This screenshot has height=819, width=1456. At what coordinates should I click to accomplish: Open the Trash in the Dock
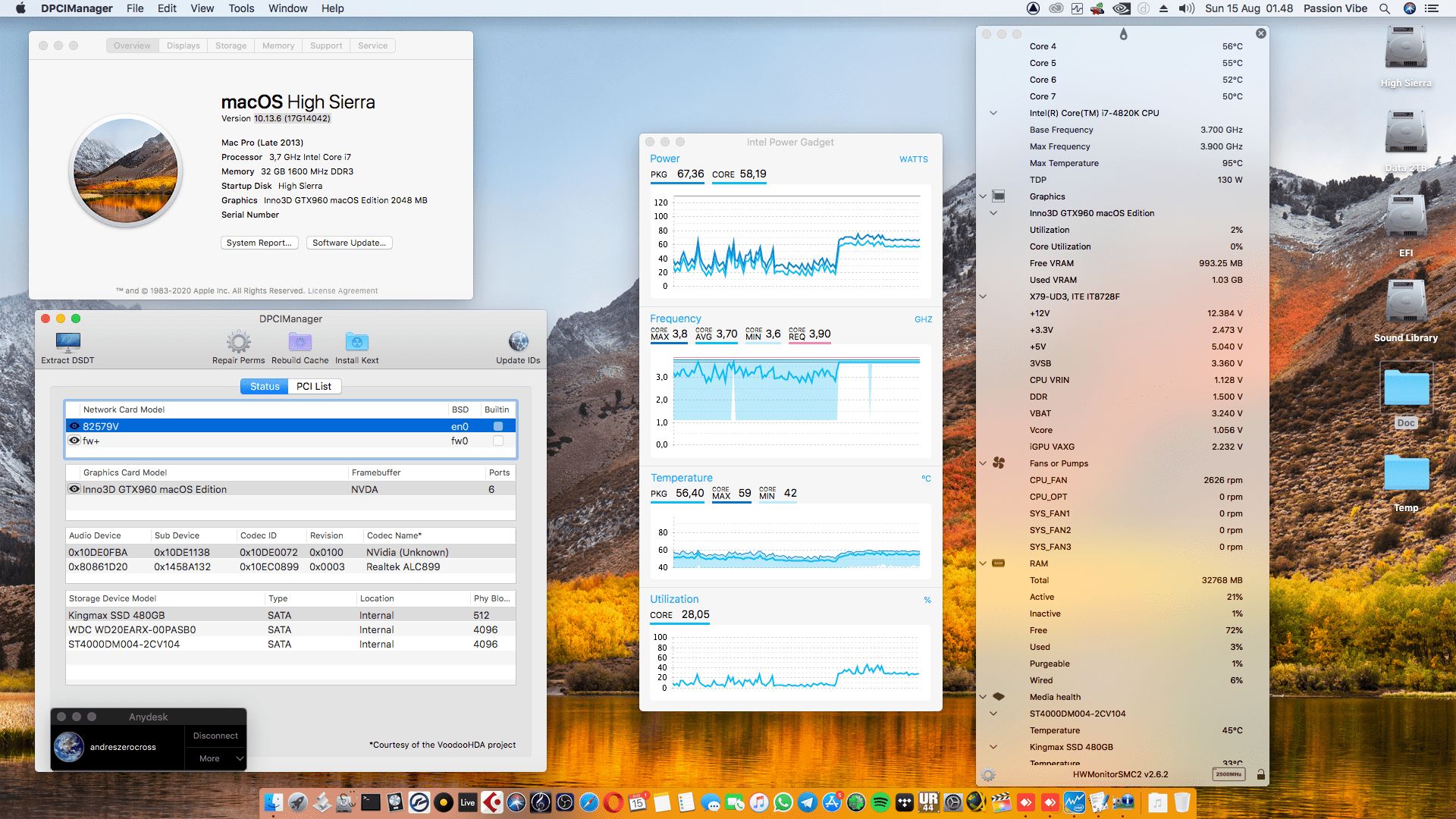[x=1182, y=802]
